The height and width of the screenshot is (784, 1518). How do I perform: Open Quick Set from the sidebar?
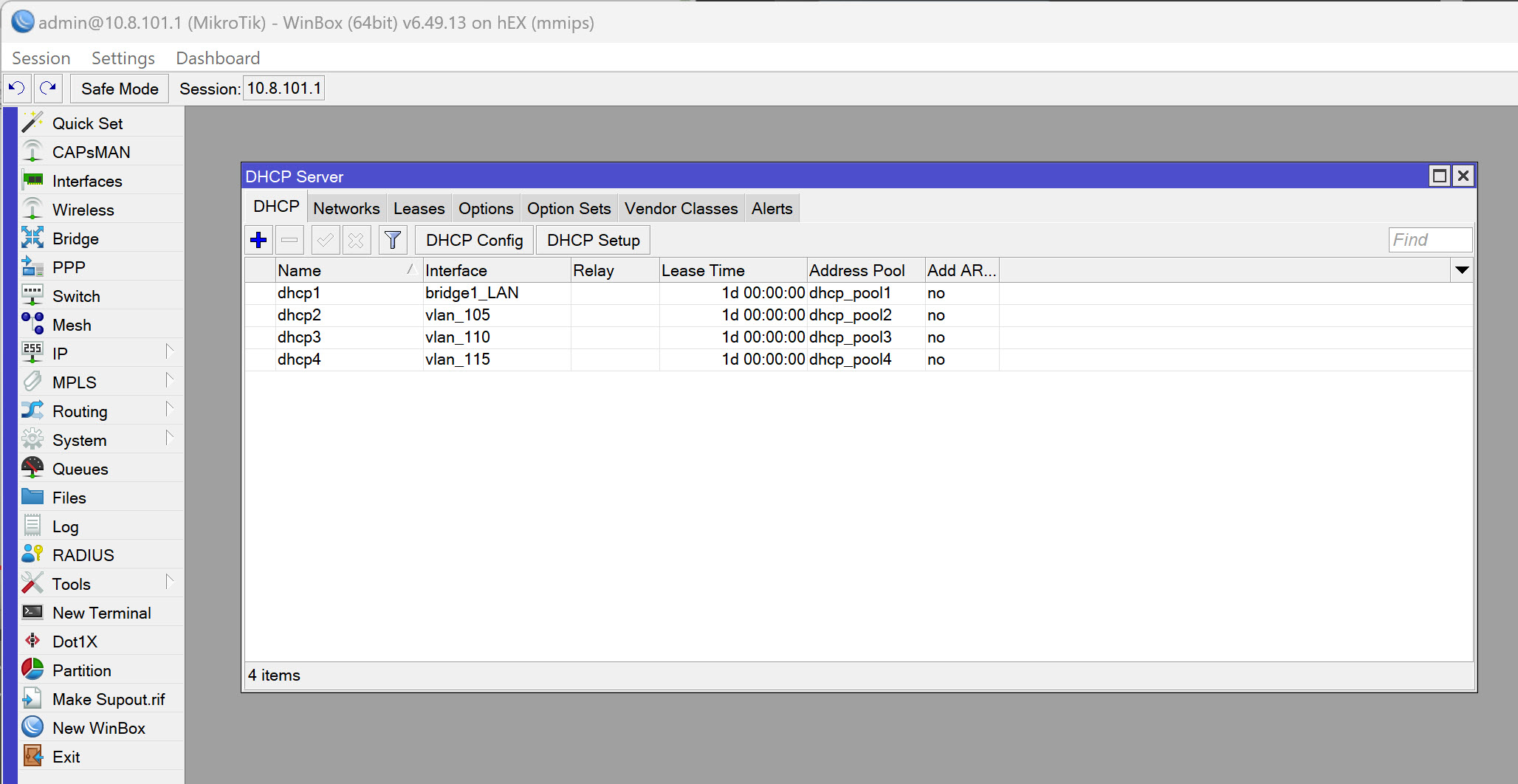pyautogui.click(x=86, y=123)
